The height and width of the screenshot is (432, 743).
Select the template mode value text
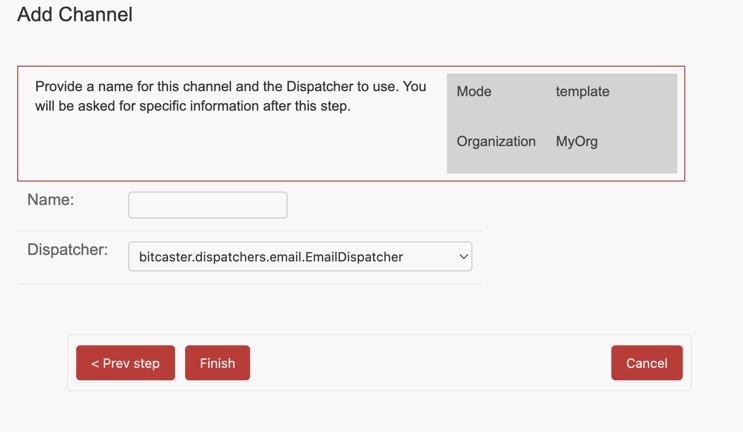(x=582, y=91)
